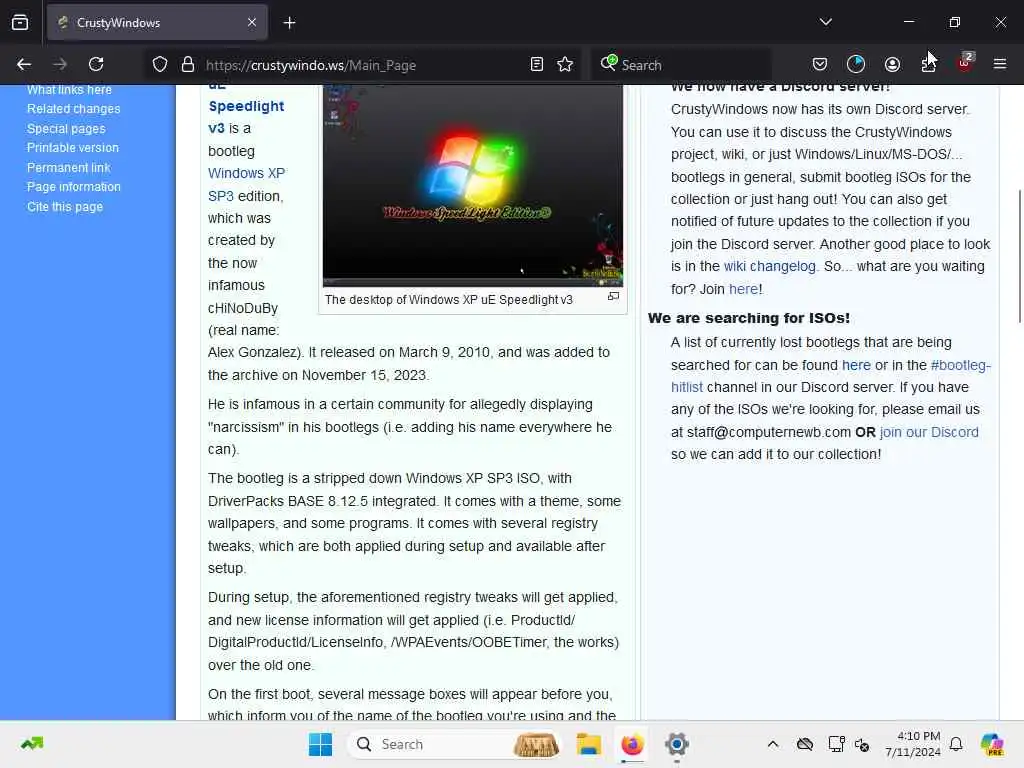Close the CrustyWindows tab
This screenshot has height=768, width=1024.
pos(252,23)
